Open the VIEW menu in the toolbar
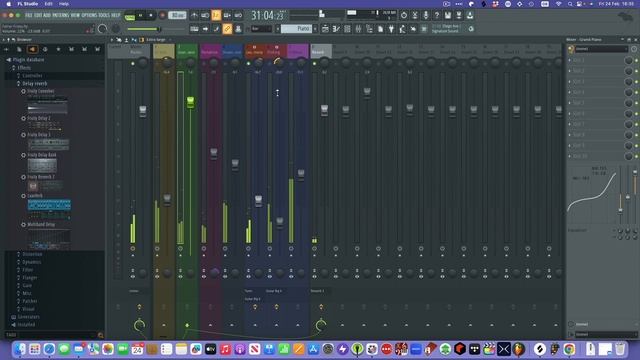The height and width of the screenshot is (360, 640). tap(76, 15)
